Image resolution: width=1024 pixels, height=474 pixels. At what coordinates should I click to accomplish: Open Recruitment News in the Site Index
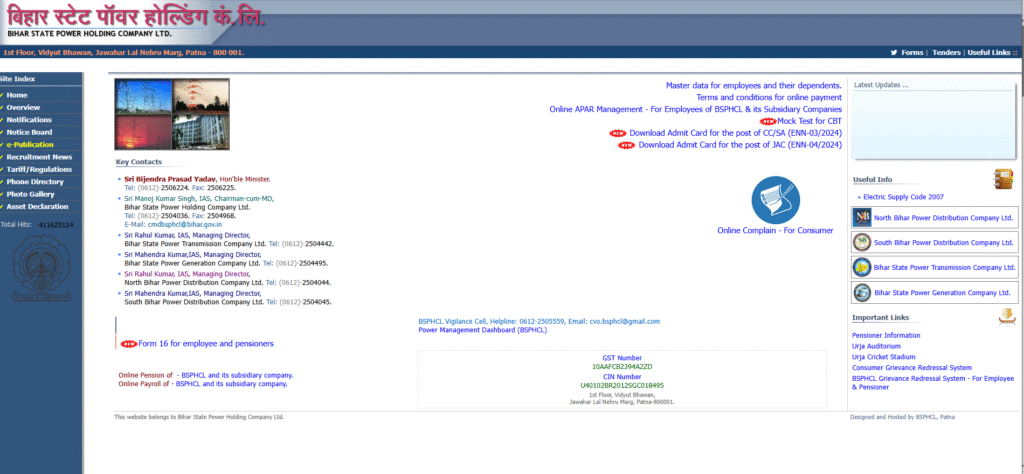tap(39, 157)
